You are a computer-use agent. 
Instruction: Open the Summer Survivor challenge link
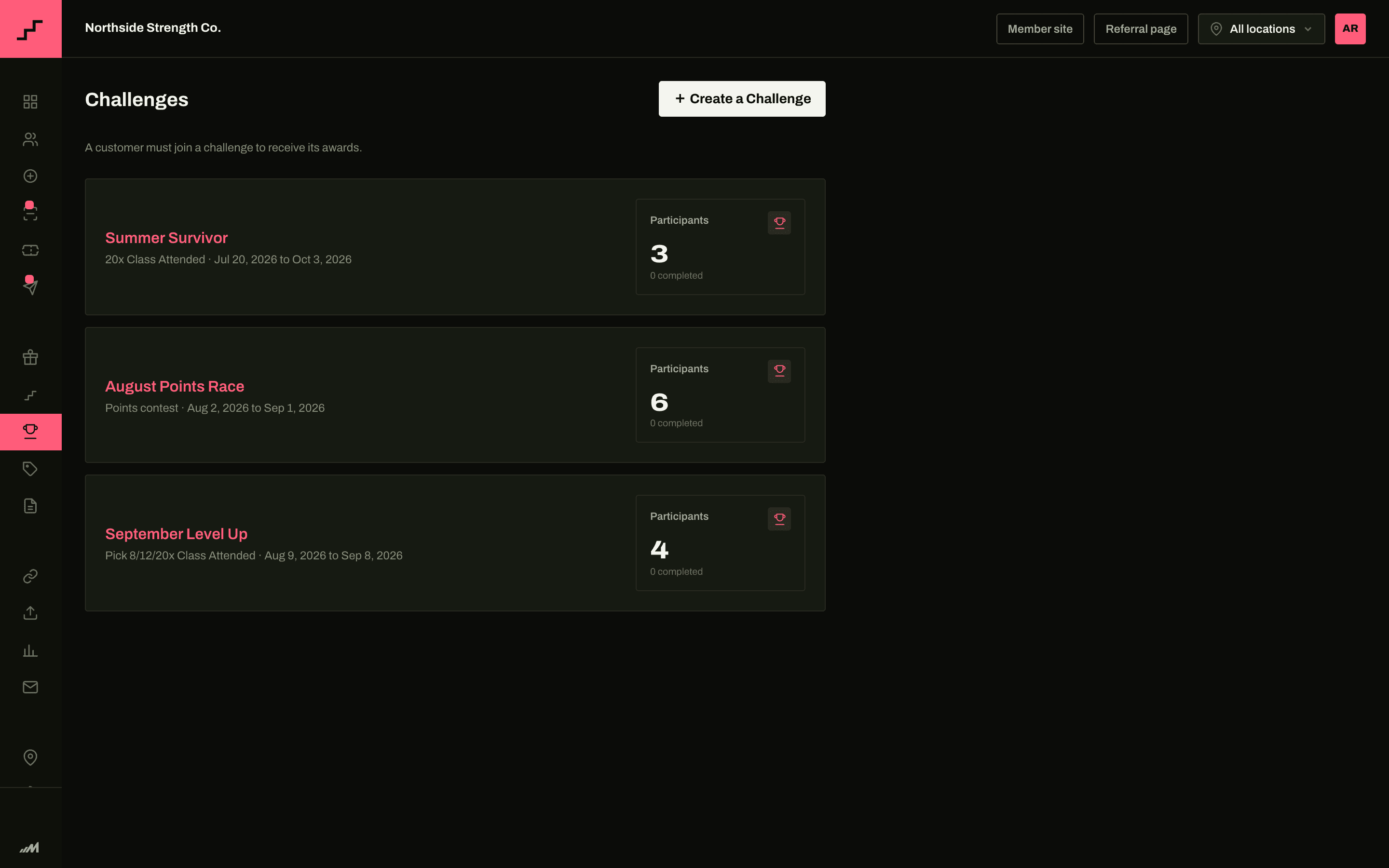pos(166,238)
